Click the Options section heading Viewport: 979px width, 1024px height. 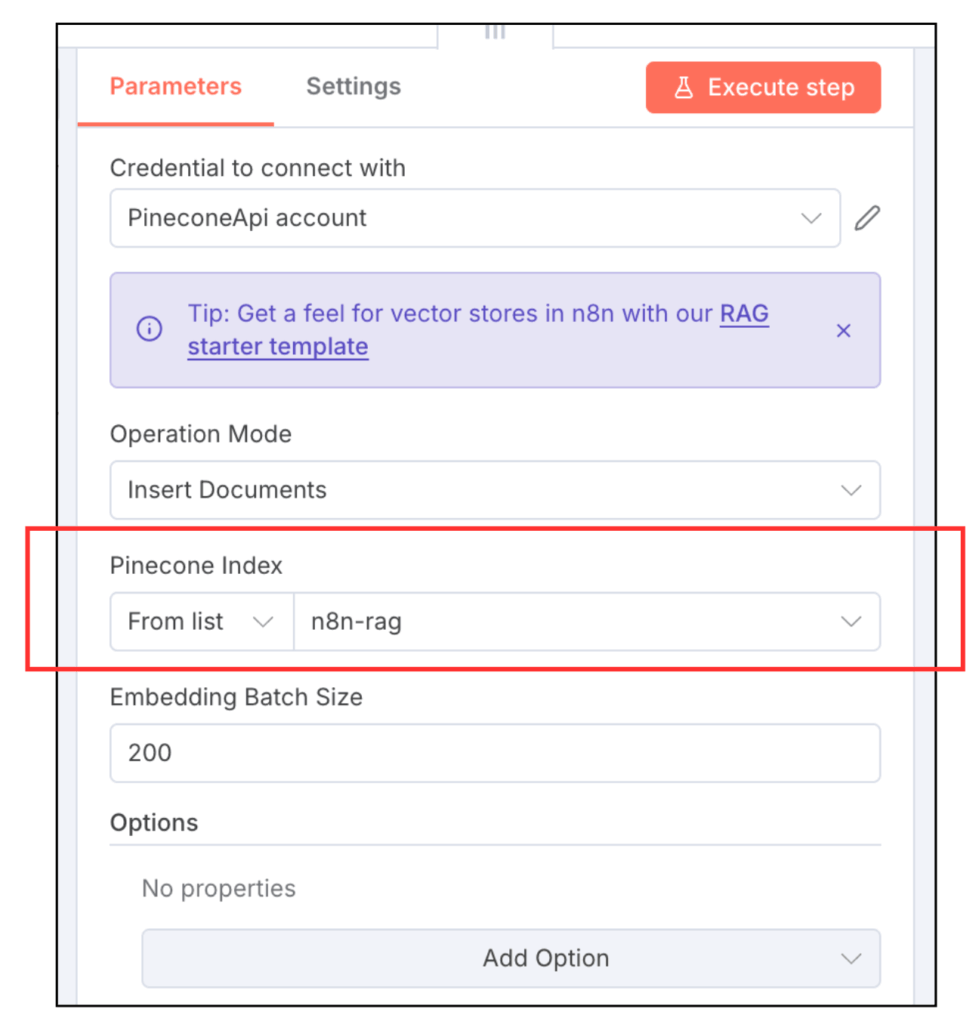click(154, 823)
